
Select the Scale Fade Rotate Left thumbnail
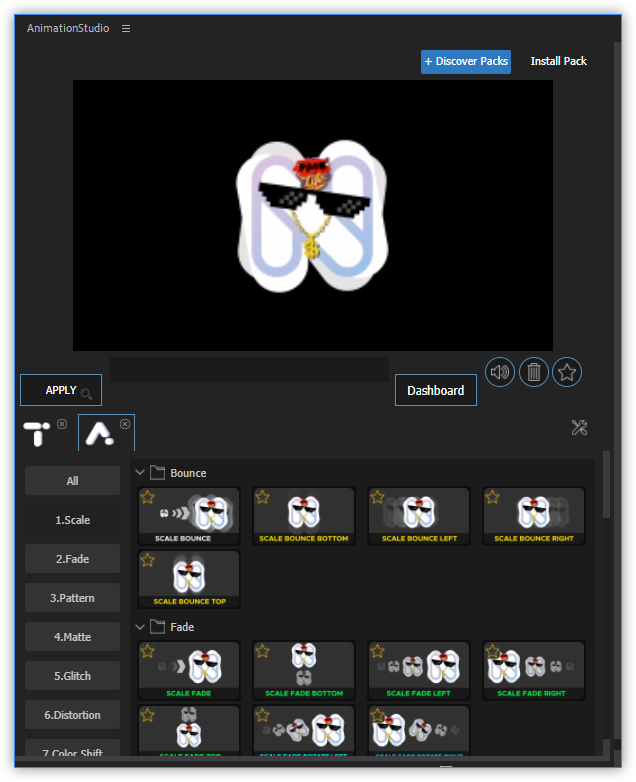pyautogui.click(x=304, y=731)
